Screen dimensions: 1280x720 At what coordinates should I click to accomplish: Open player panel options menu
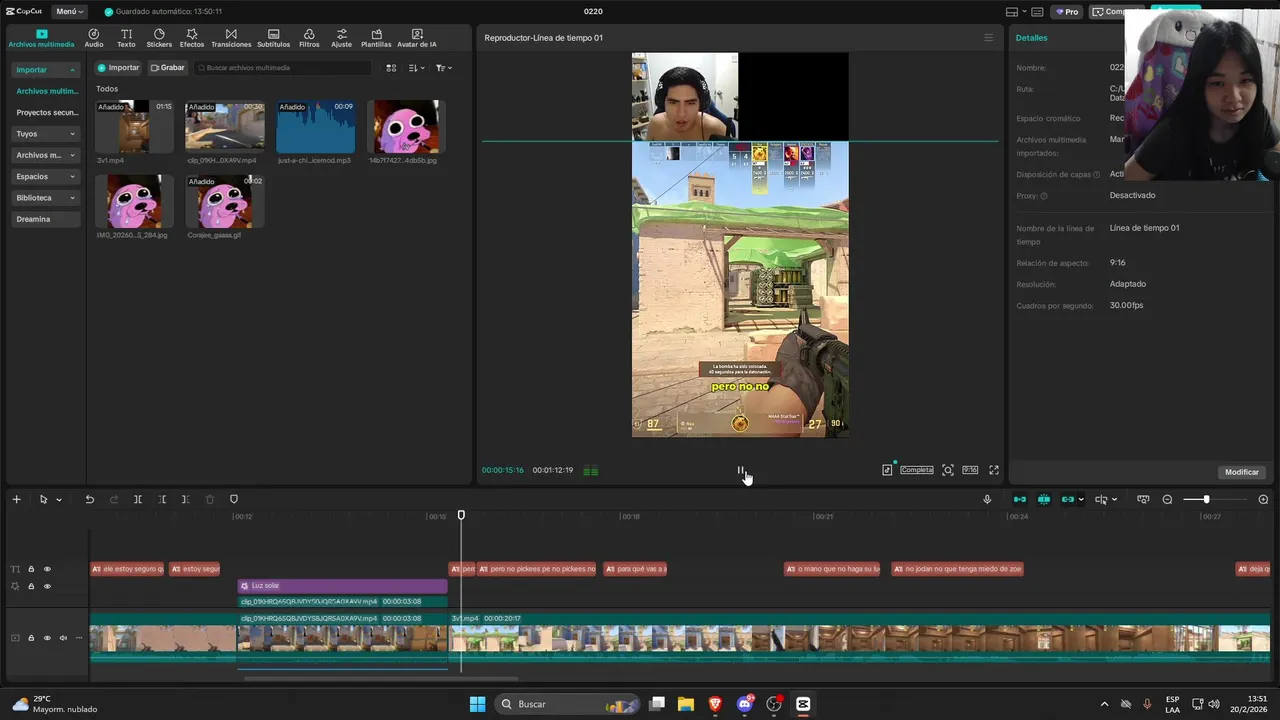(x=989, y=38)
